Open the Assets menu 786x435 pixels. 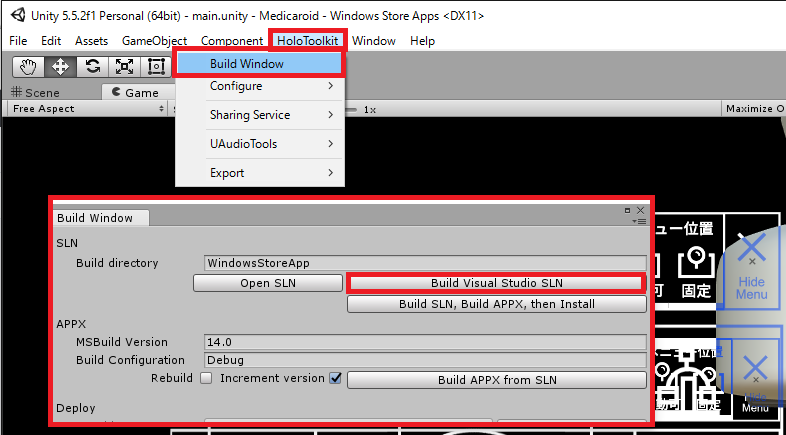click(x=91, y=41)
